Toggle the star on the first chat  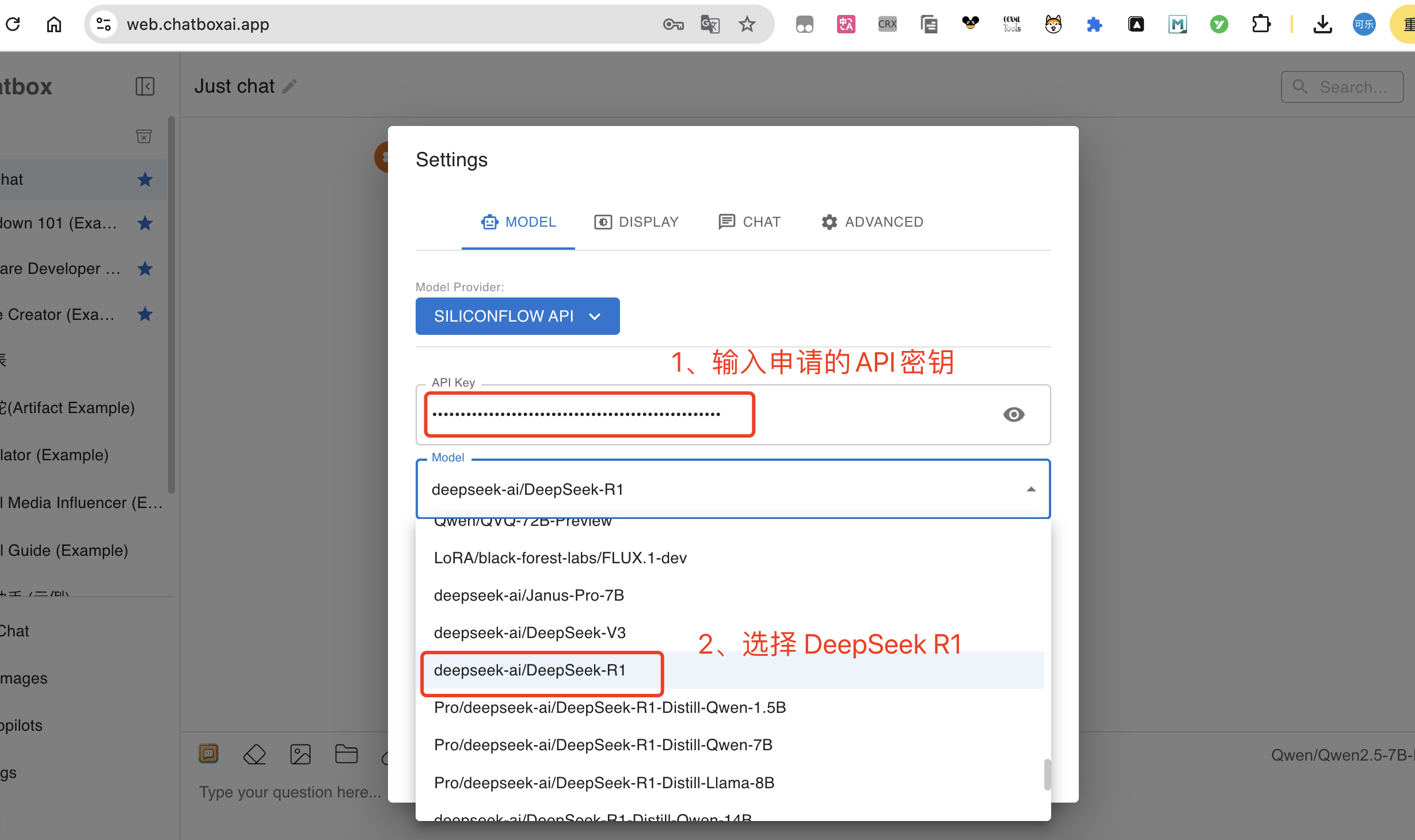[145, 180]
